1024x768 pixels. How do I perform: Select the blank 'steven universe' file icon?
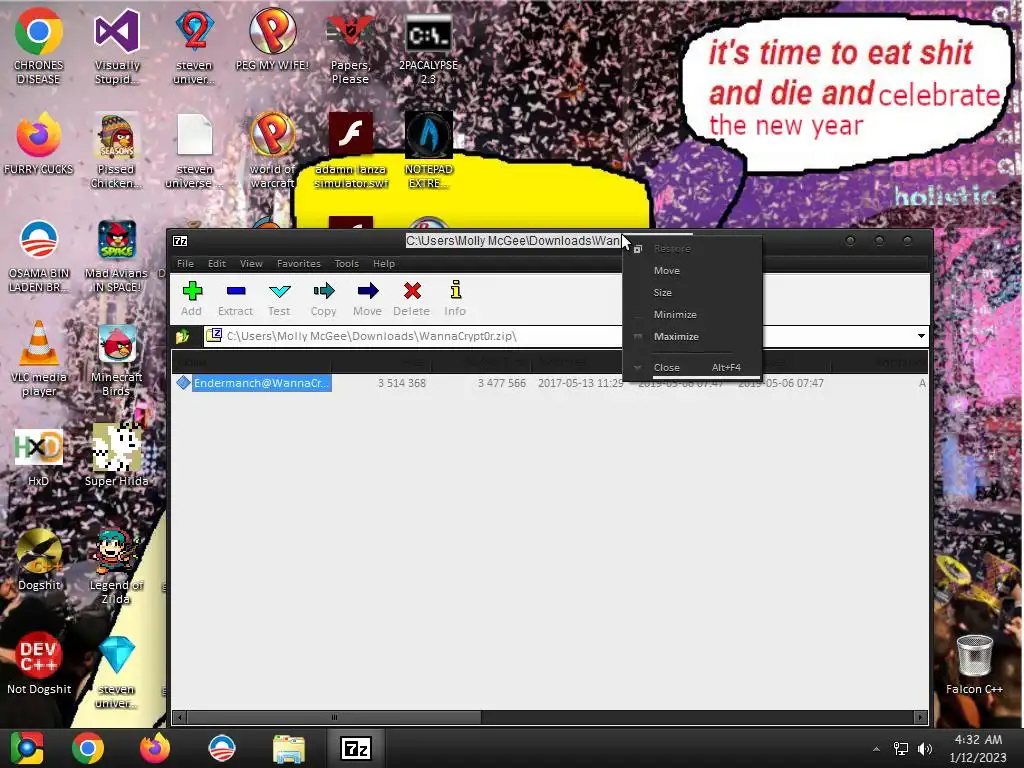(x=195, y=150)
